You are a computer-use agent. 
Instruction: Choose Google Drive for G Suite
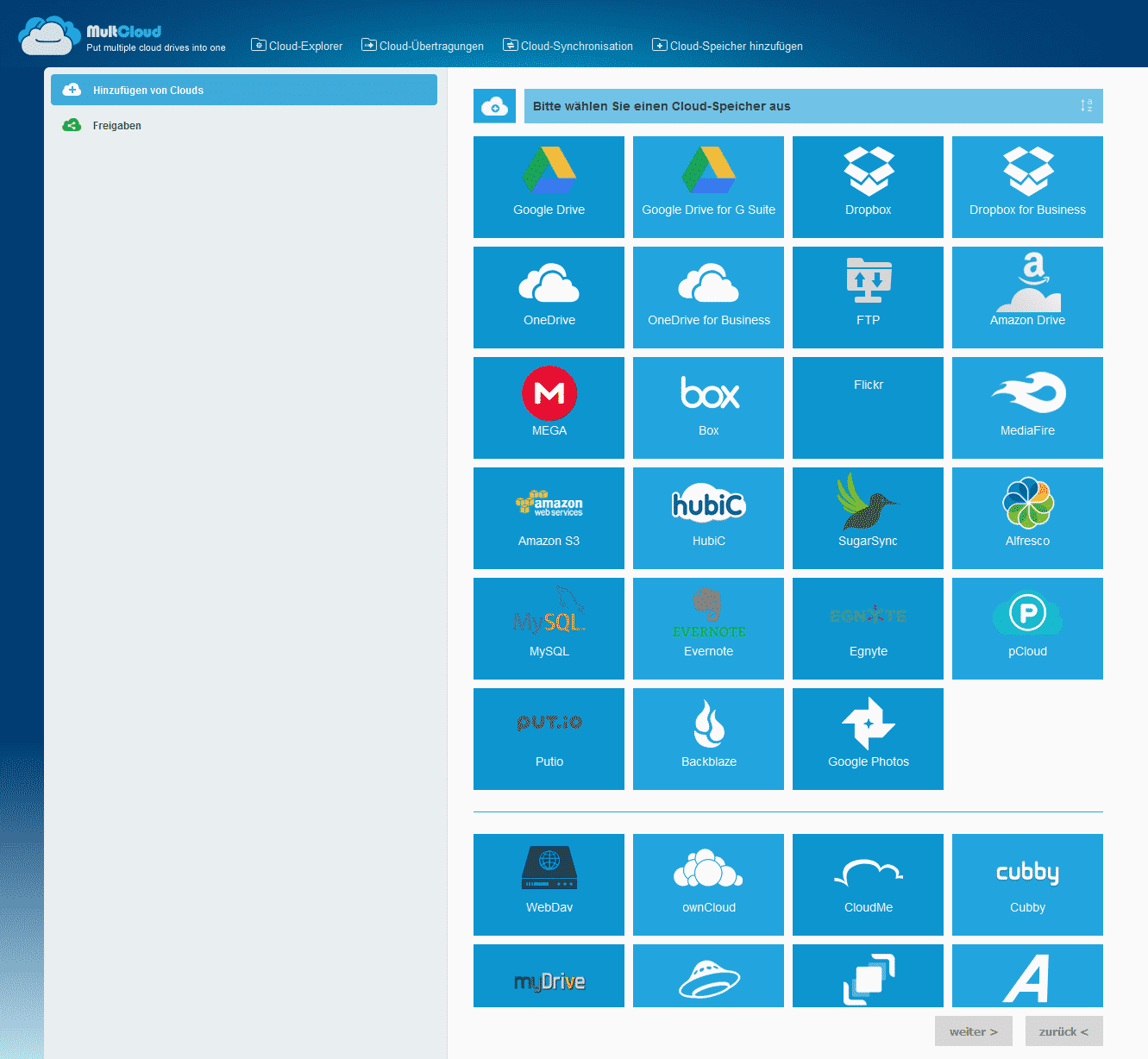point(708,187)
